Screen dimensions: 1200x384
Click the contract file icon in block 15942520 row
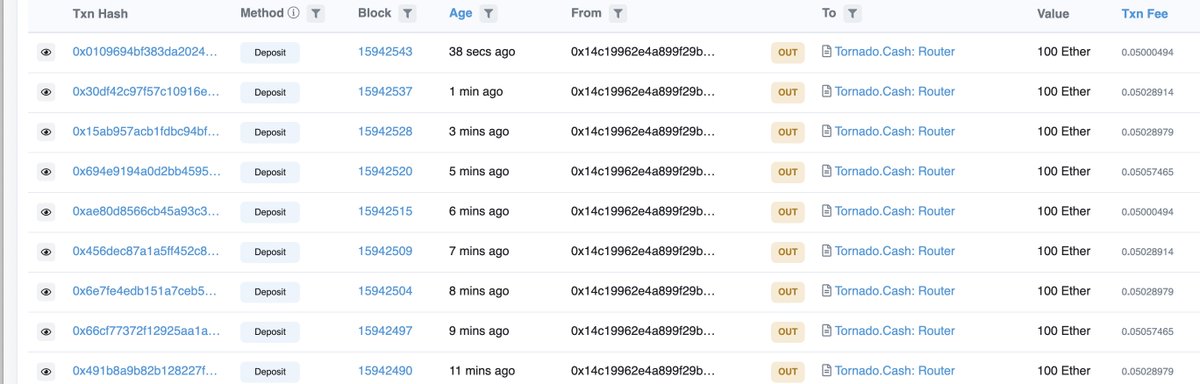click(x=827, y=172)
